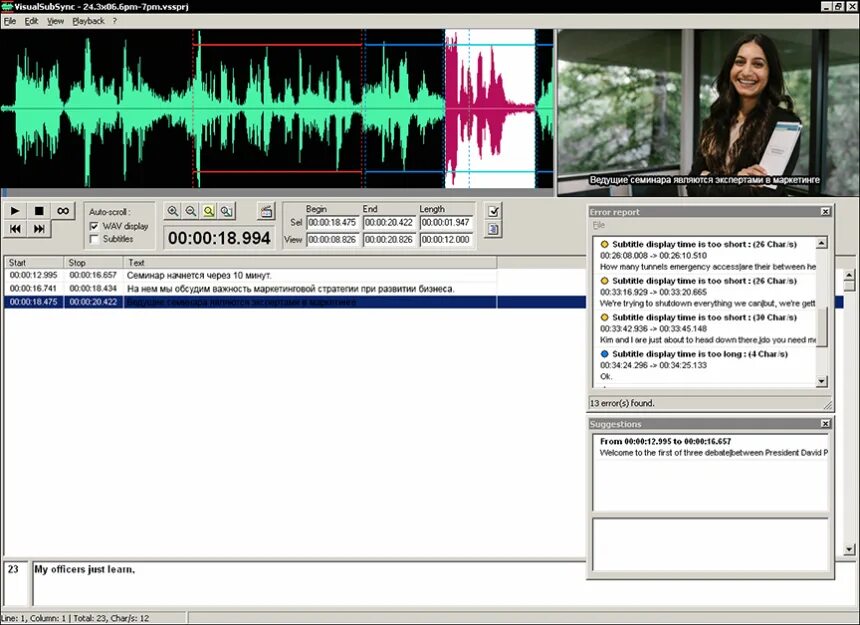
Task: Jump to previous subtitle
Action: coord(15,229)
